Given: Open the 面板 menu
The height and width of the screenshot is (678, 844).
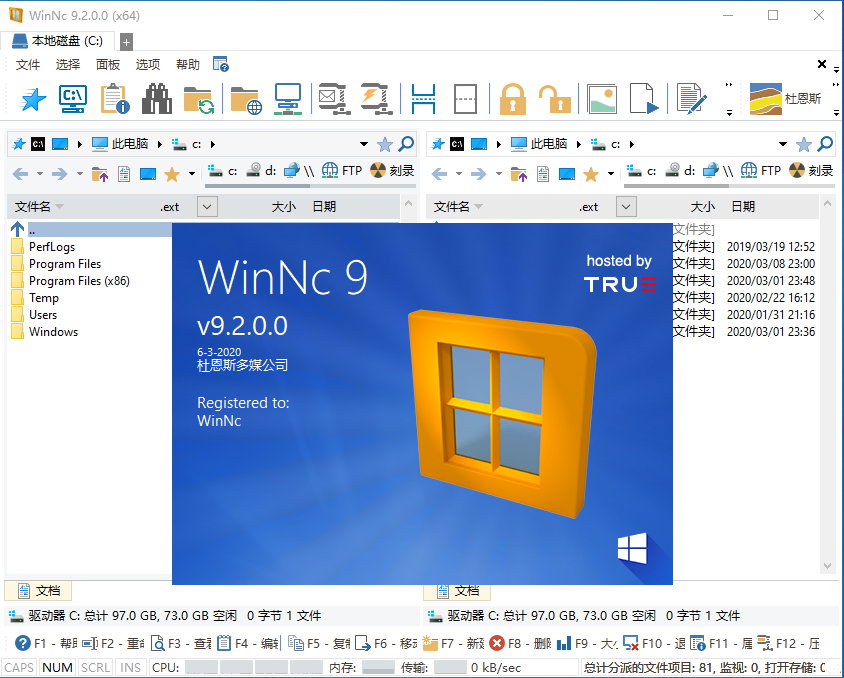Looking at the screenshot, I should 108,65.
